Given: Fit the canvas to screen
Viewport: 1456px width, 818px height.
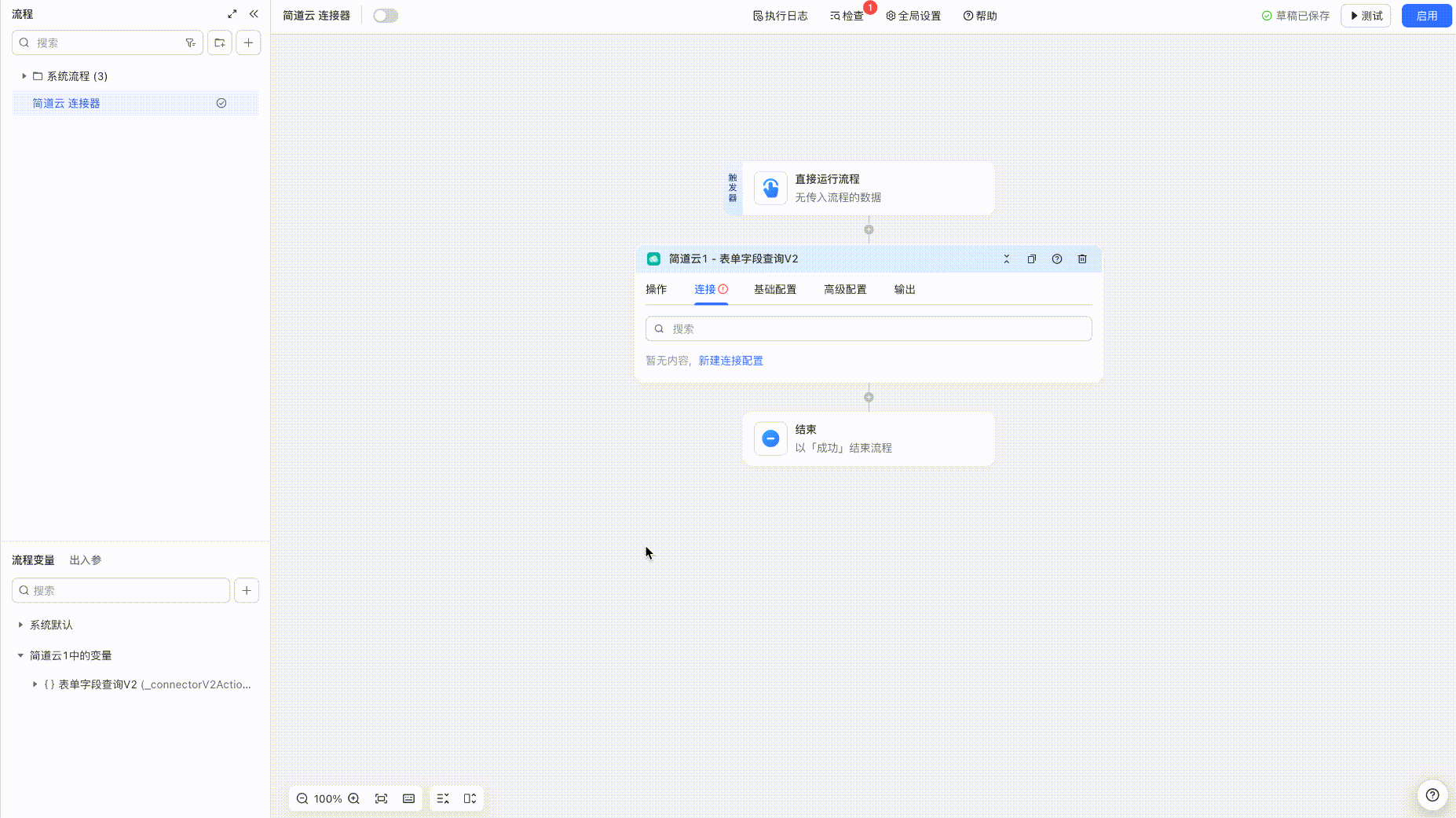Looking at the screenshot, I should point(382,798).
